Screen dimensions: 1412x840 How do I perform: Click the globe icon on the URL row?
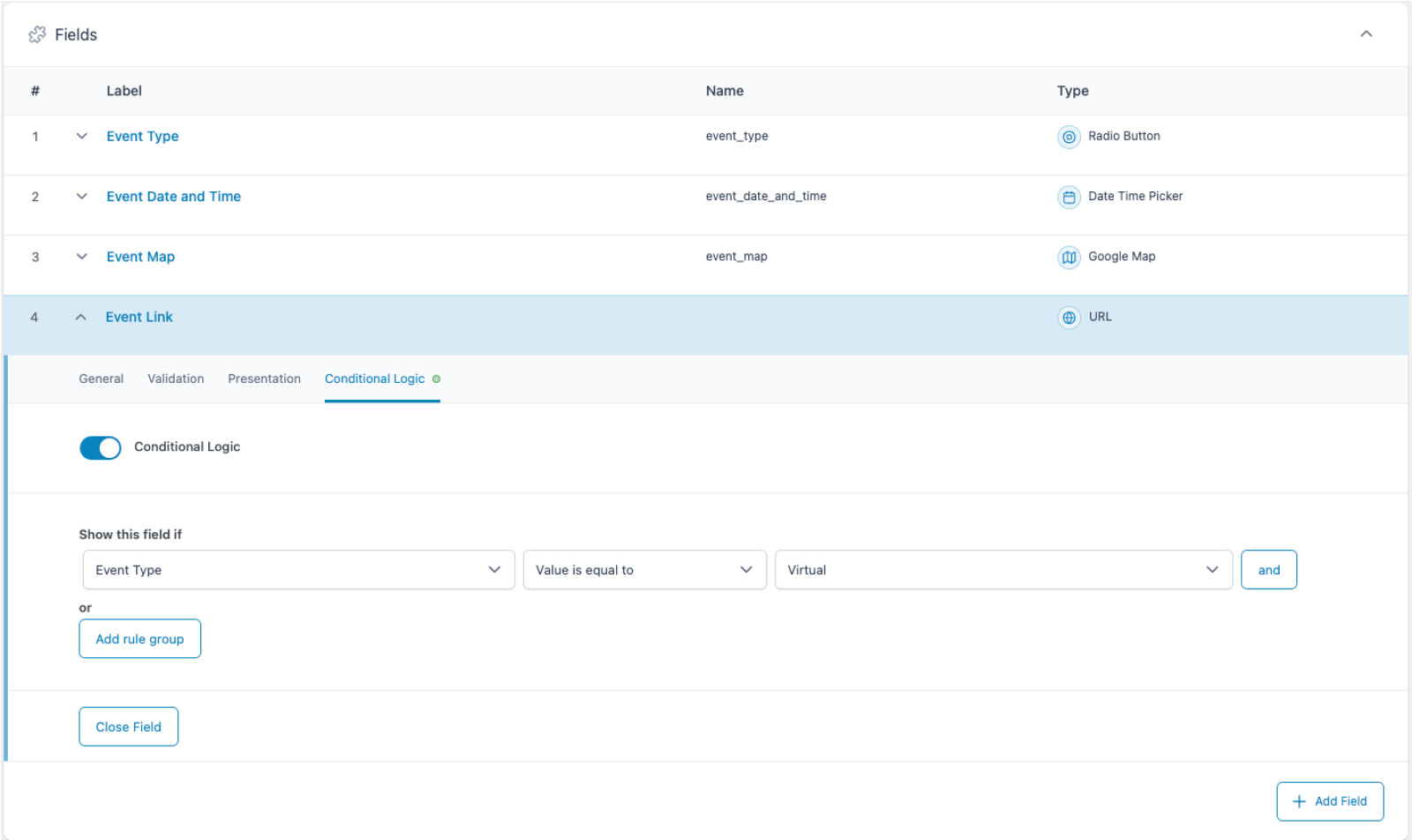point(1069,317)
